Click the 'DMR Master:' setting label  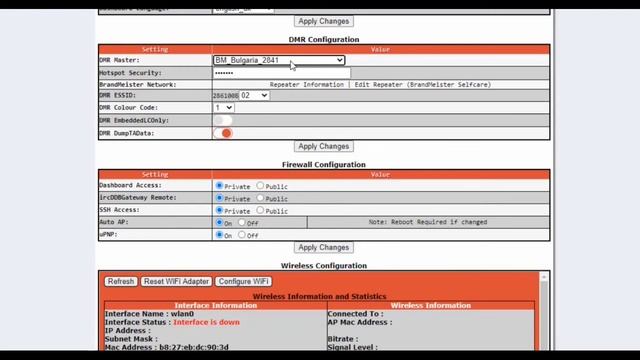point(119,60)
